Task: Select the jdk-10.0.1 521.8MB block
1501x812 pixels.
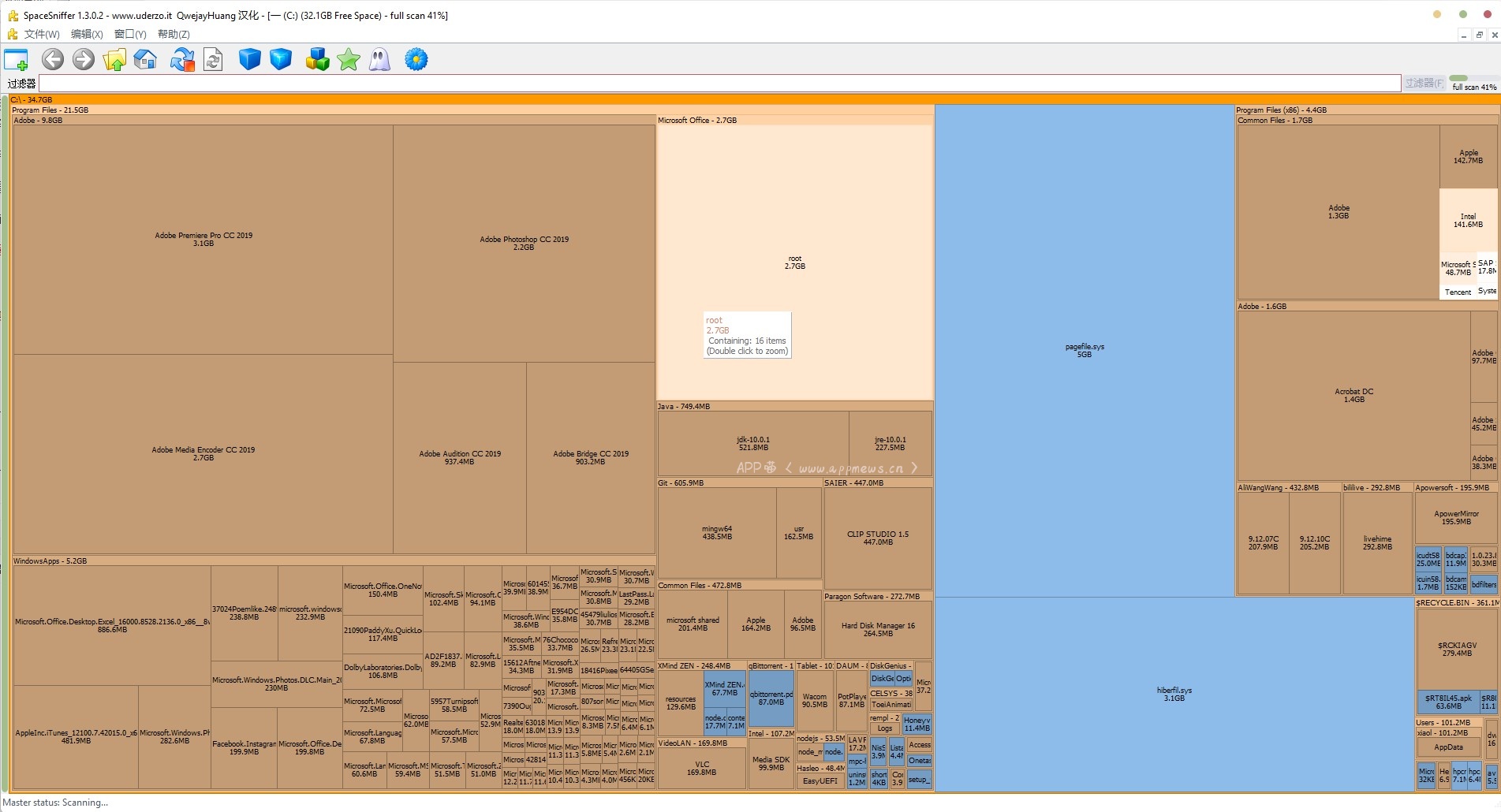Action: click(753, 444)
